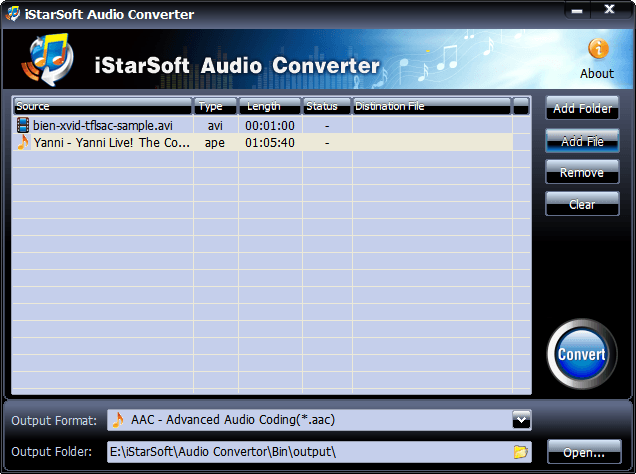This screenshot has height=474, width=636.
Task: Click the music note icon beside Yanni file
Action: (23, 143)
